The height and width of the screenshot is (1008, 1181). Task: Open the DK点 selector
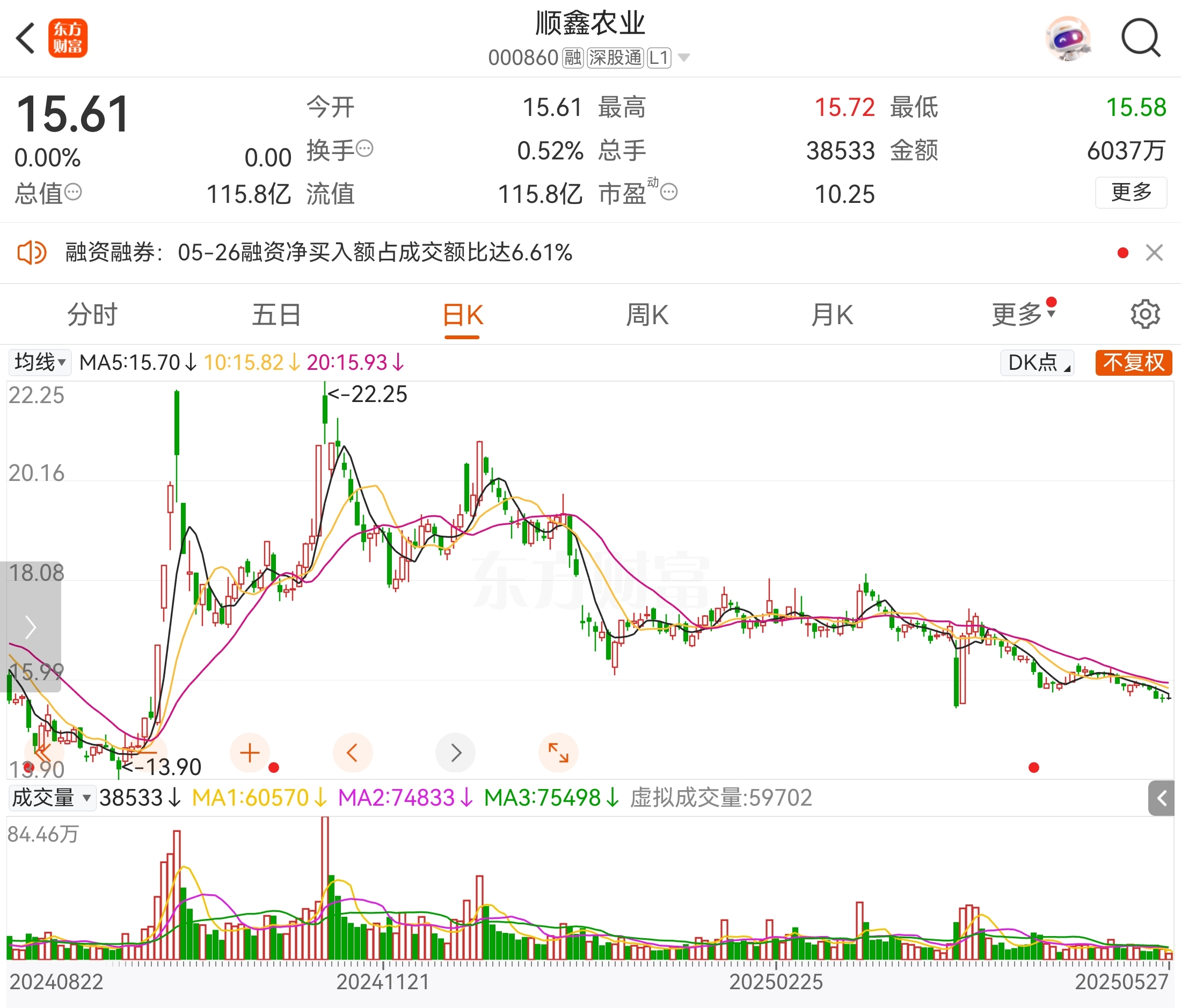[1037, 362]
